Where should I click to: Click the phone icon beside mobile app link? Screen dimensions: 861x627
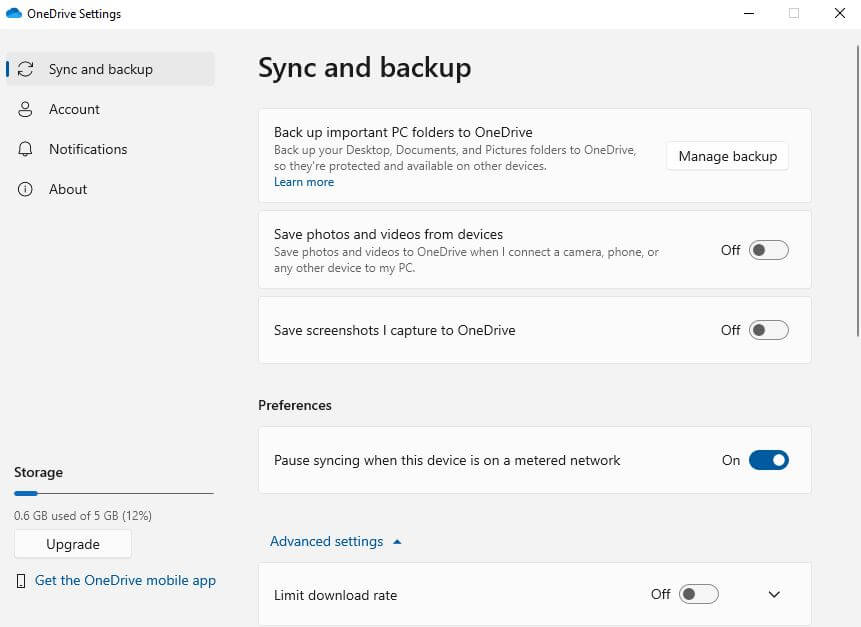point(22,581)
